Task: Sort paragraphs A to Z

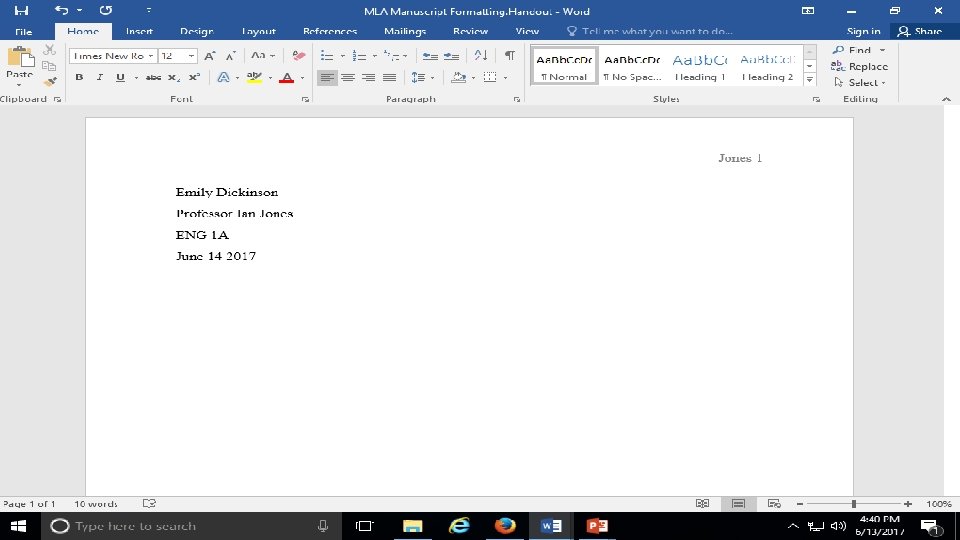Action: pos(481,56)
